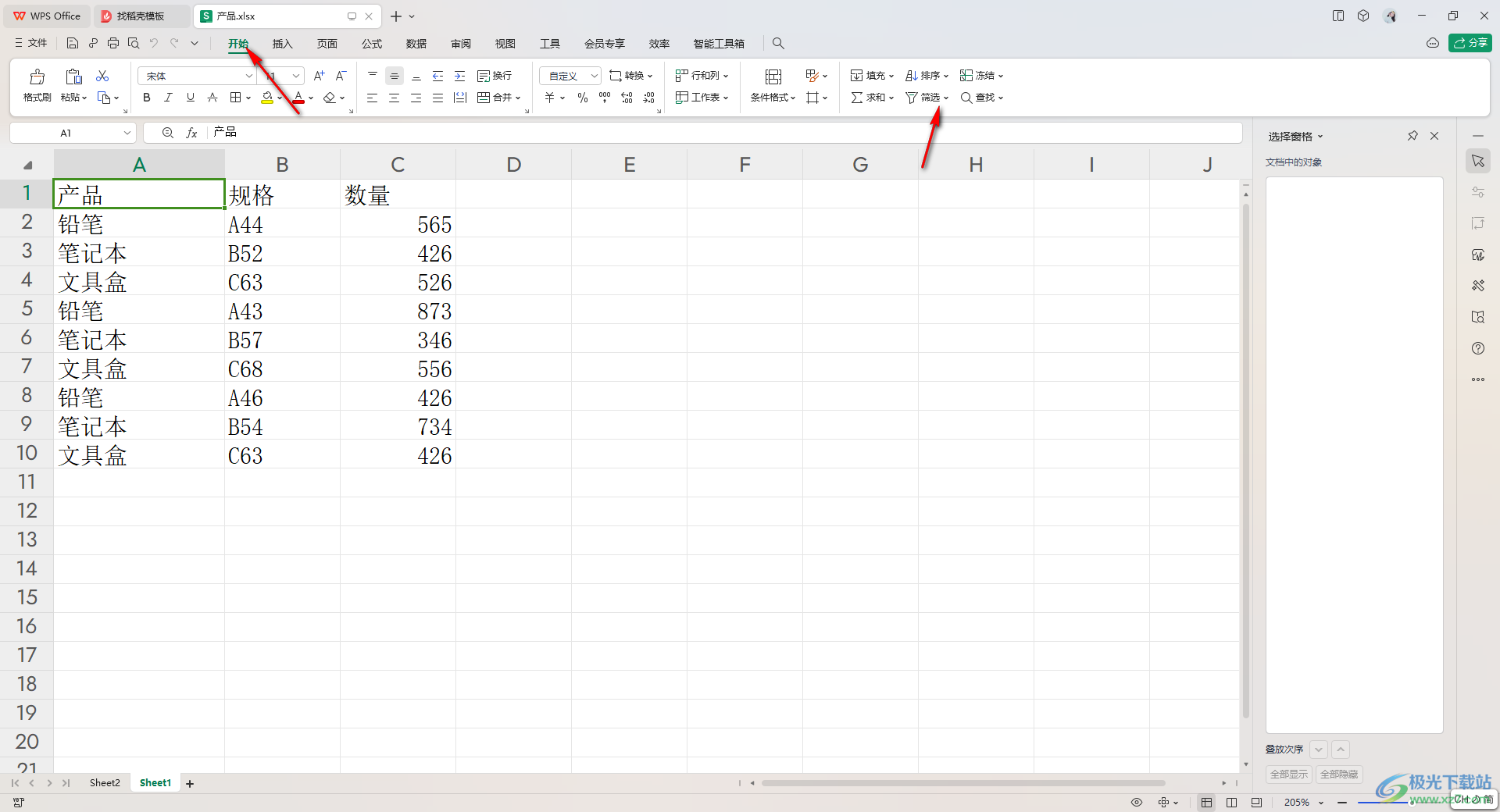
Task: Open the File (文件) menu
Action: point(31,43)
